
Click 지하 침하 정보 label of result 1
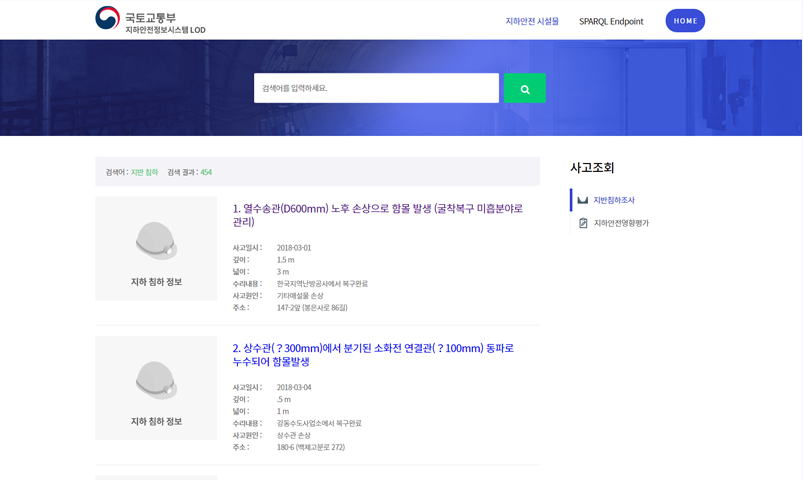pos(156,282)
